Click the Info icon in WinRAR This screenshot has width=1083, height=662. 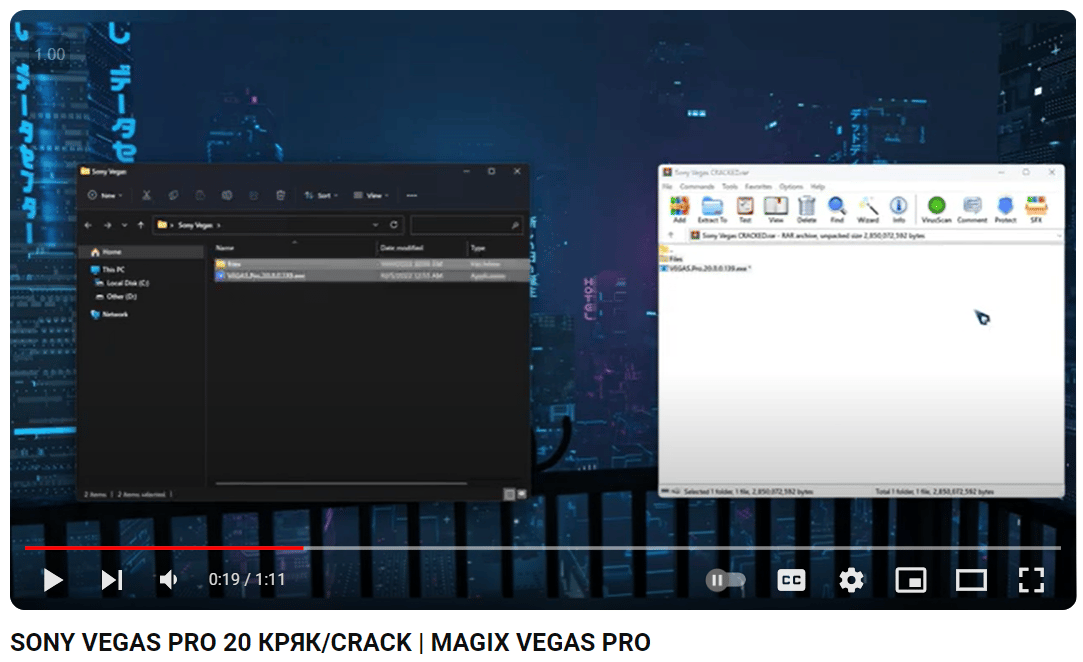pyautogui.click(x=899, y=209)
